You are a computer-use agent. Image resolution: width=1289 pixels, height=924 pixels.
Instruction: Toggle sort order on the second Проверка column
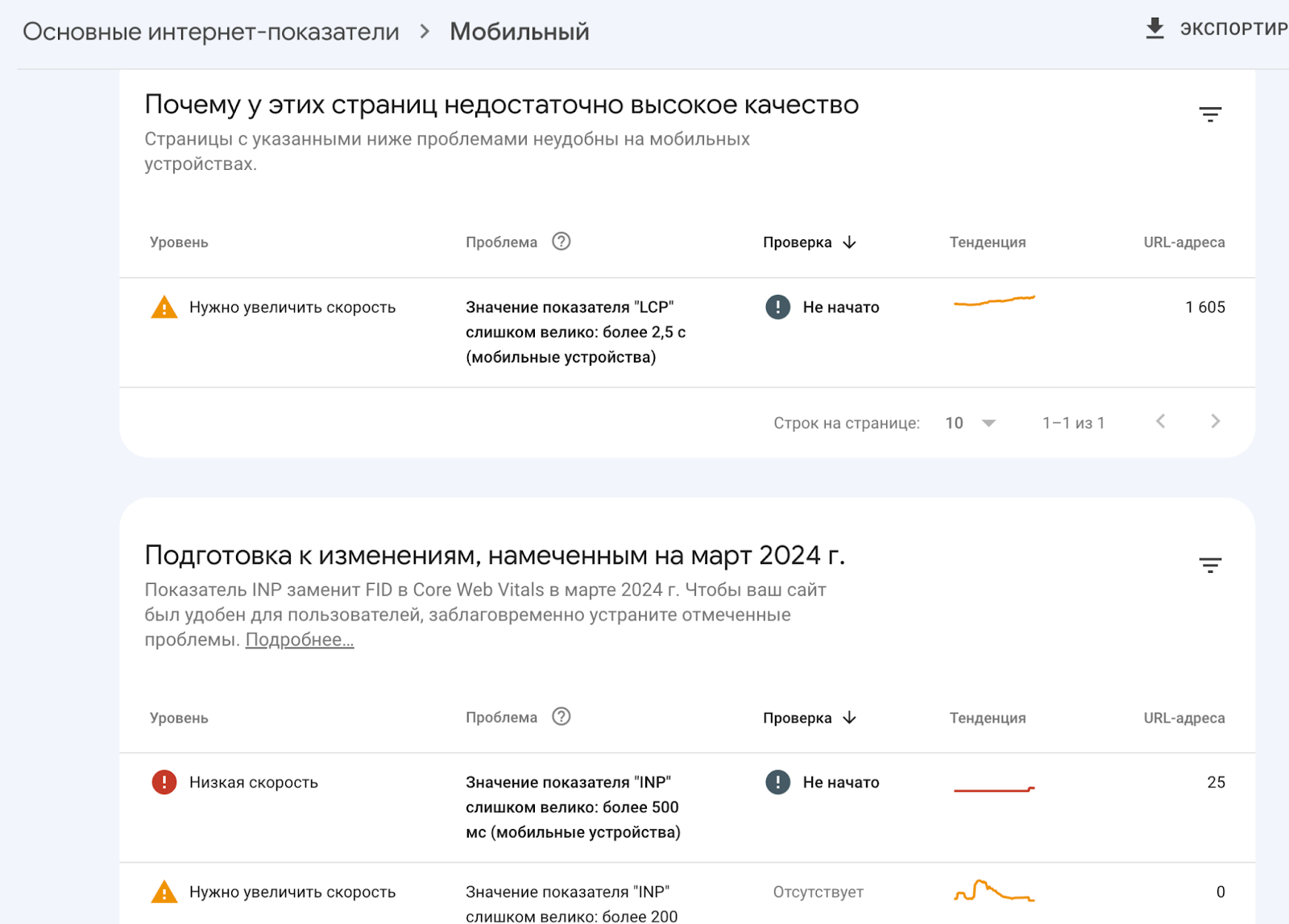848,717
